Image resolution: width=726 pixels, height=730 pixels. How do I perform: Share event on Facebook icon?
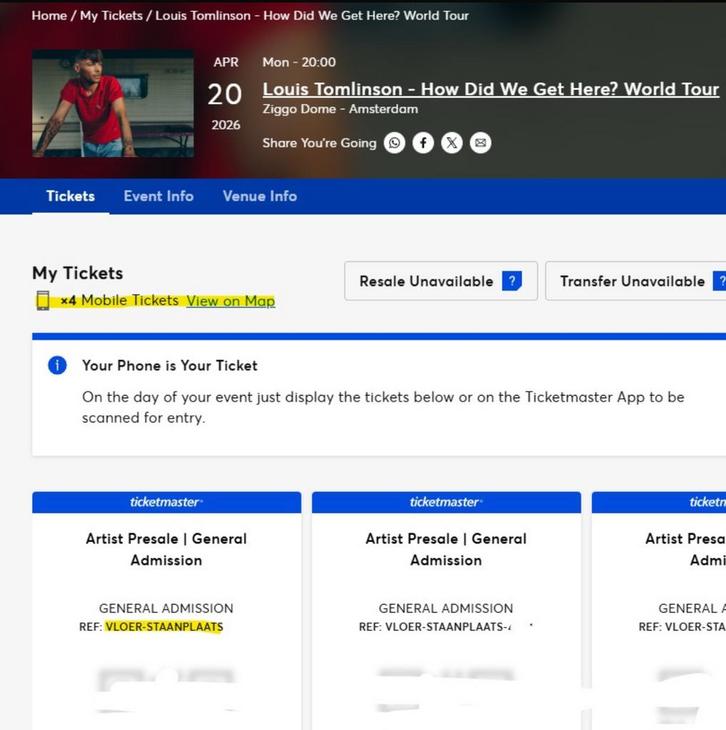423,143
